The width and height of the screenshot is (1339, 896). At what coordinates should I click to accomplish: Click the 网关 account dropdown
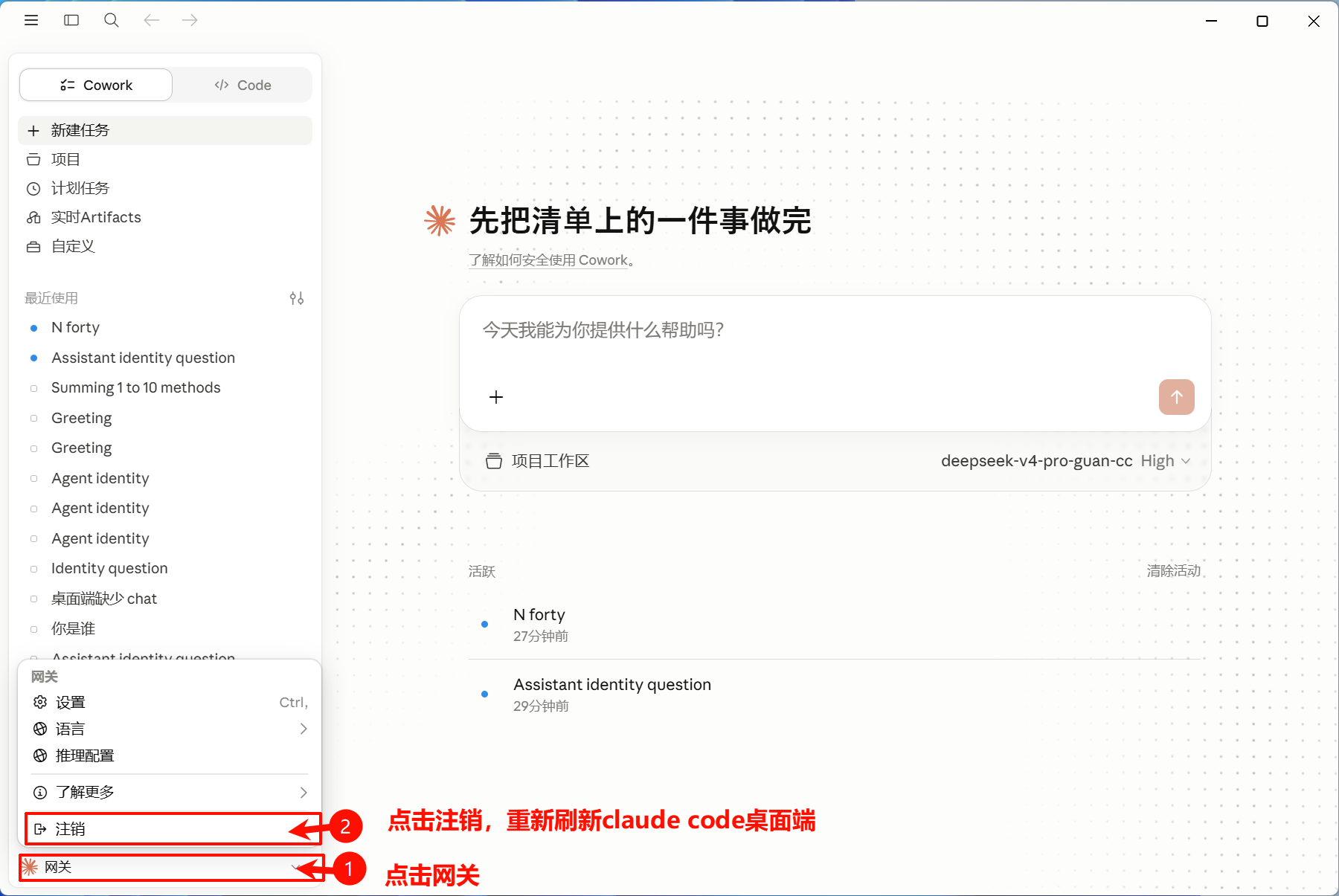click(x=170, y=867)
